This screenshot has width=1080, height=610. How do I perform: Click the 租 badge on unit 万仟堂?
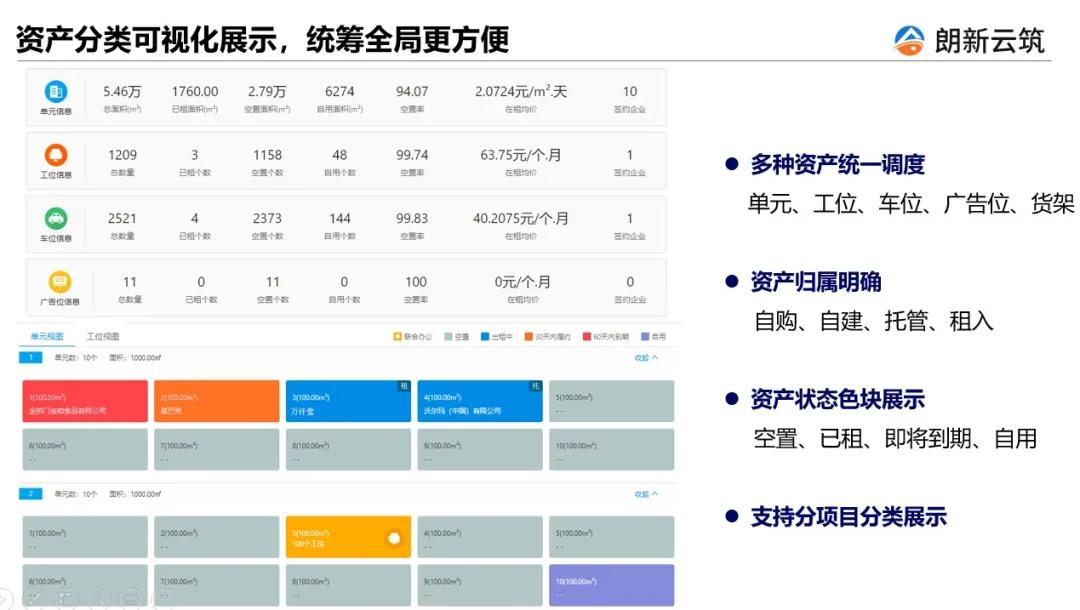point(404,386)
